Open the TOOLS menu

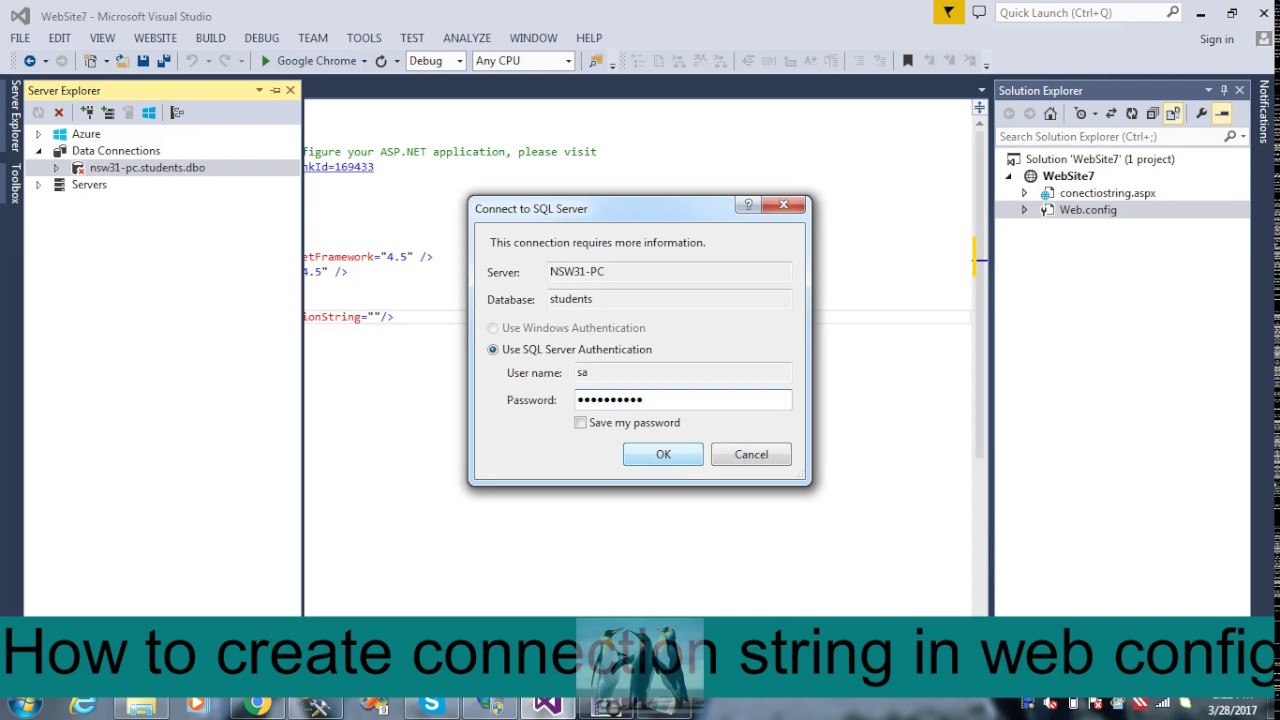(x=364, y=38)
